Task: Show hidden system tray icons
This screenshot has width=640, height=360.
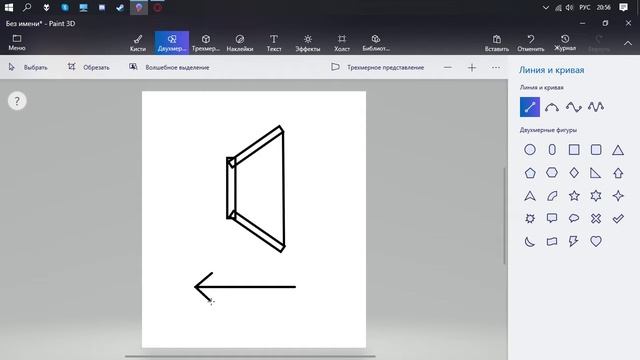Action: pos(545,7)
